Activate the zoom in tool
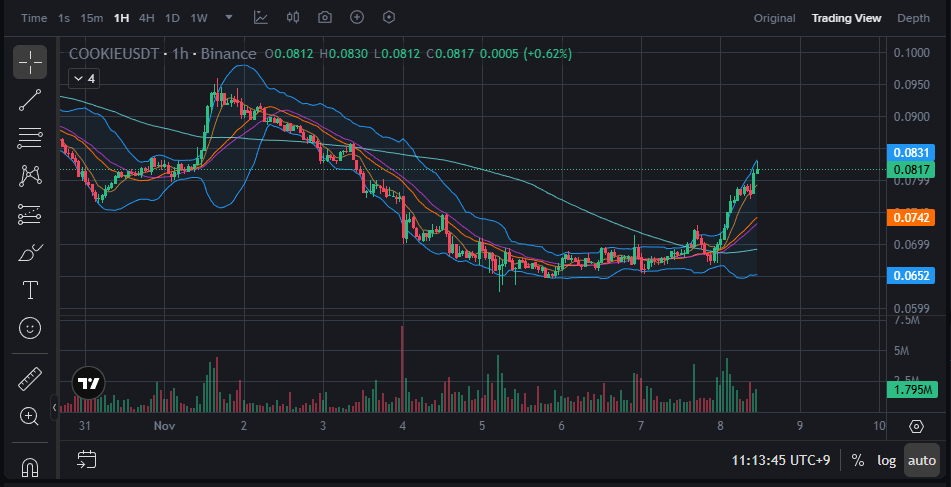 pos(30,416)
